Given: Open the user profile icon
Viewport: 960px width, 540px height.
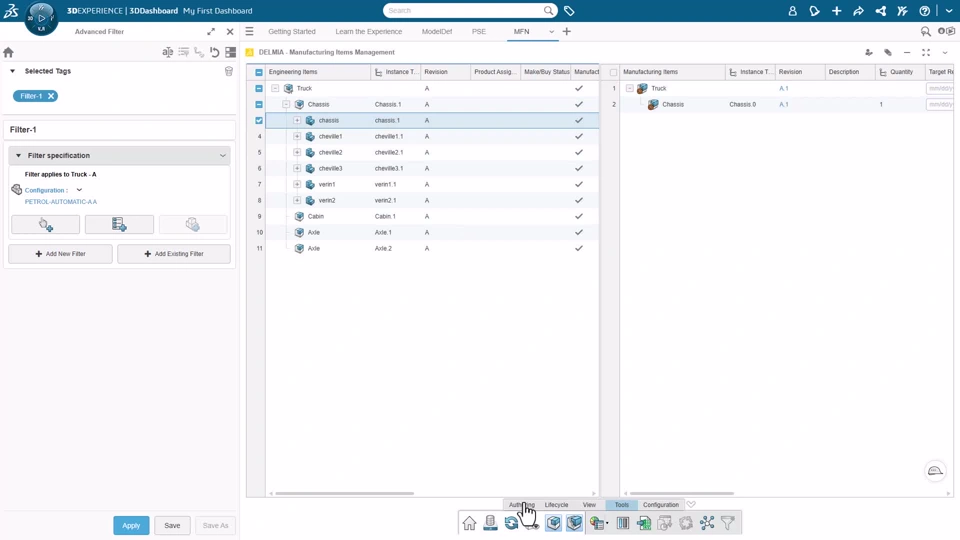Looking at the screenshot, I should tap(792, 10).
